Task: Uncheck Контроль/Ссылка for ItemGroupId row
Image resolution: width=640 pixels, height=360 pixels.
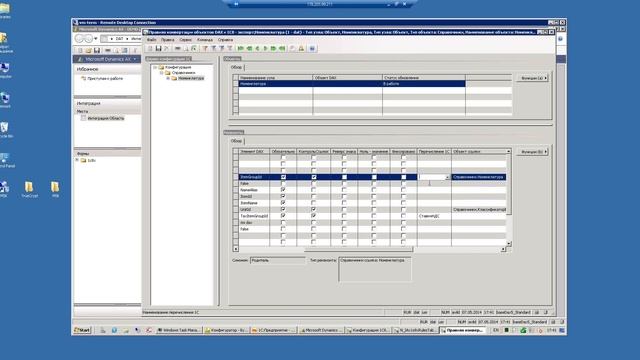Action: click(x=313, y=177)
